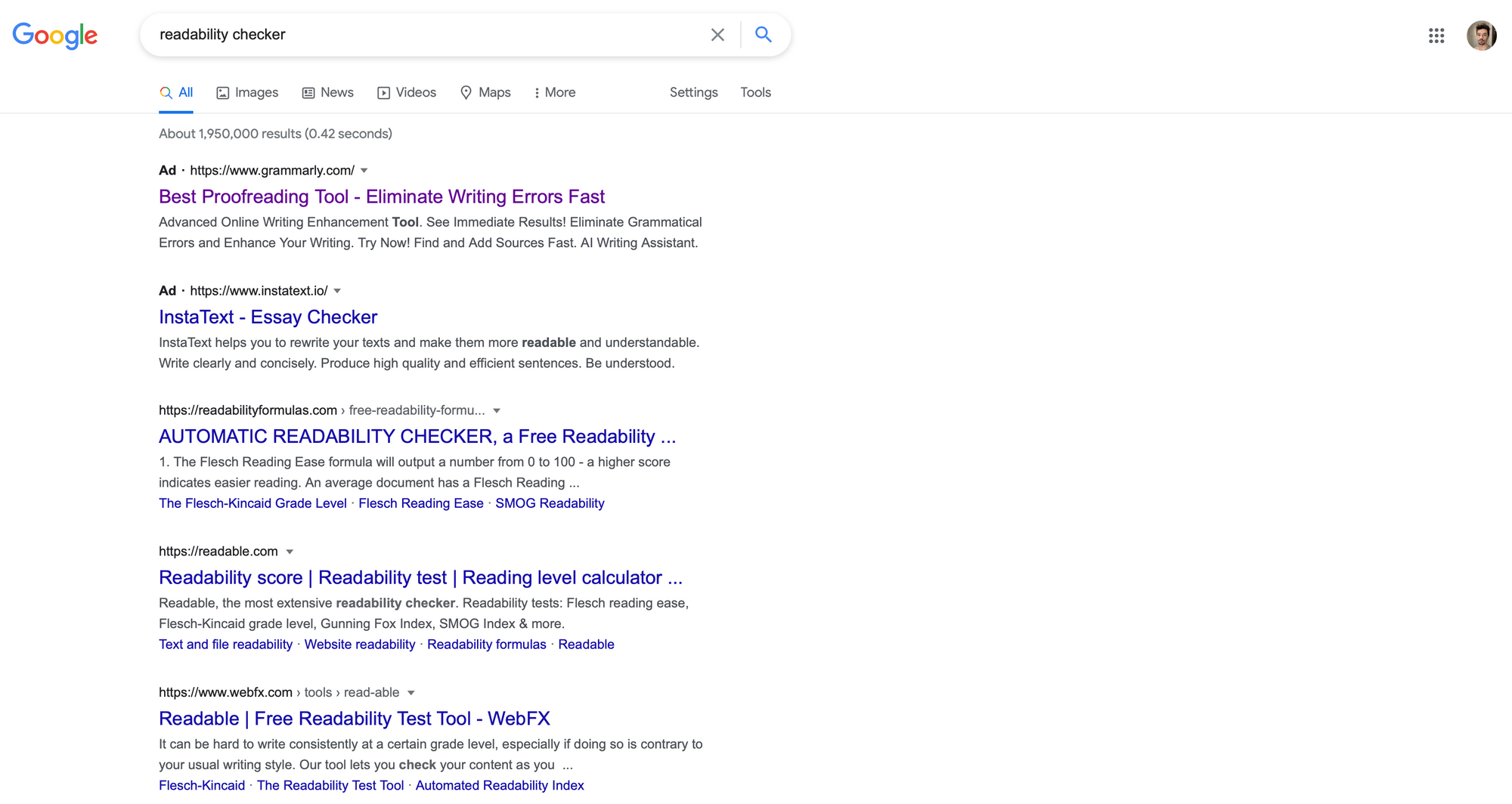Select the Videos search tab icon
Image resolution: width=1512 pixels, height=804 pixels.
pos(384,92)
